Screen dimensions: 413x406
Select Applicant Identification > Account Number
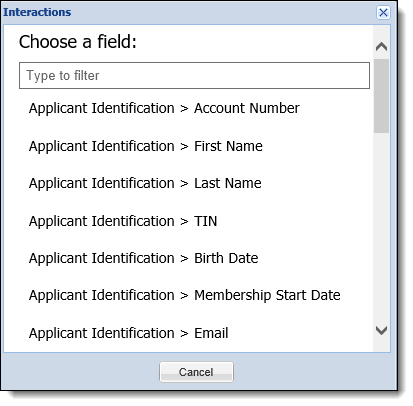click(x=164, y=108)
